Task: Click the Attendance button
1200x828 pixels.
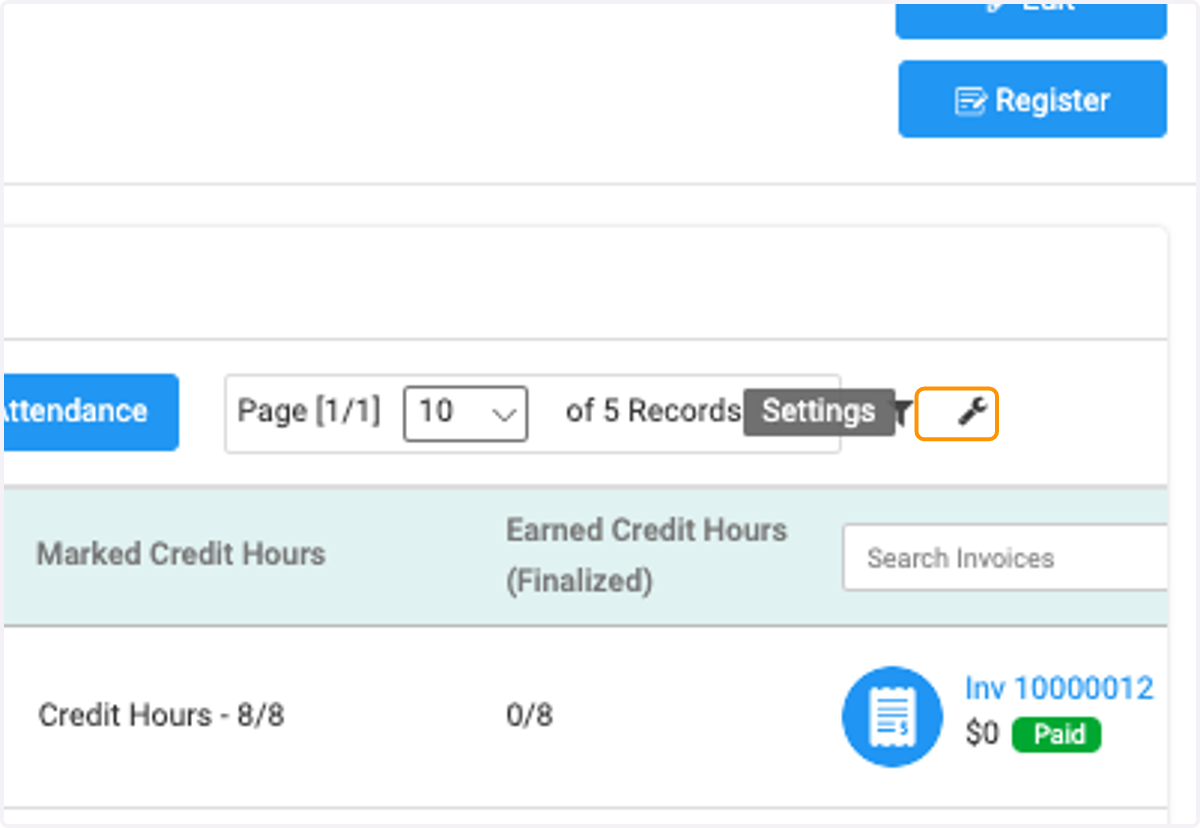Action: 90,411
